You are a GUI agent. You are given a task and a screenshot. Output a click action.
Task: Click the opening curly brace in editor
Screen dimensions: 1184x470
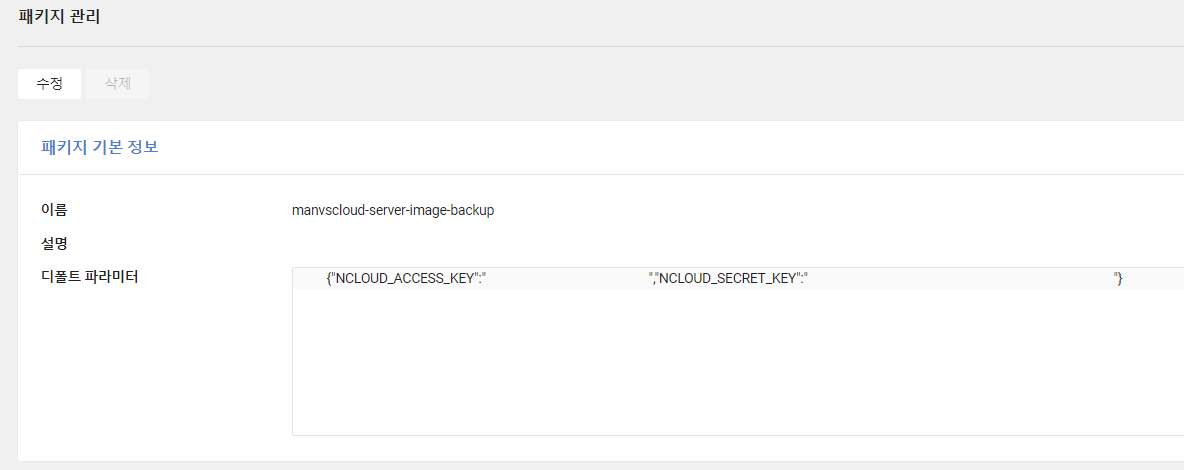pyautogui.click(x=329, y=279)
